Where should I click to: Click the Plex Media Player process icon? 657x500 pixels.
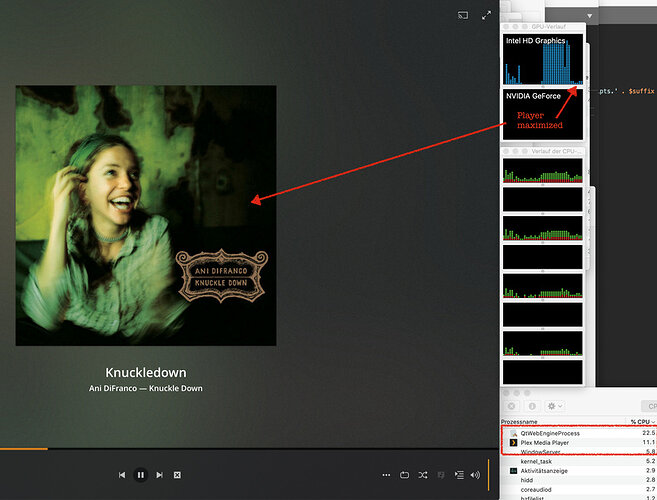click(513, 443)
